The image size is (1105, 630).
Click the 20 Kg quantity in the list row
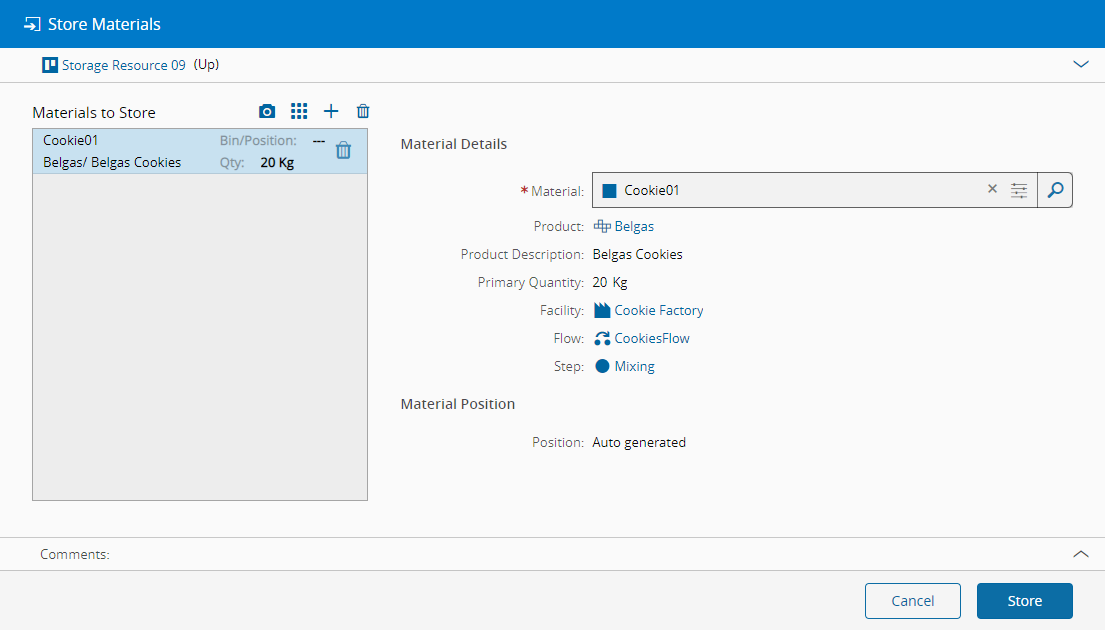tap(277, 163)
